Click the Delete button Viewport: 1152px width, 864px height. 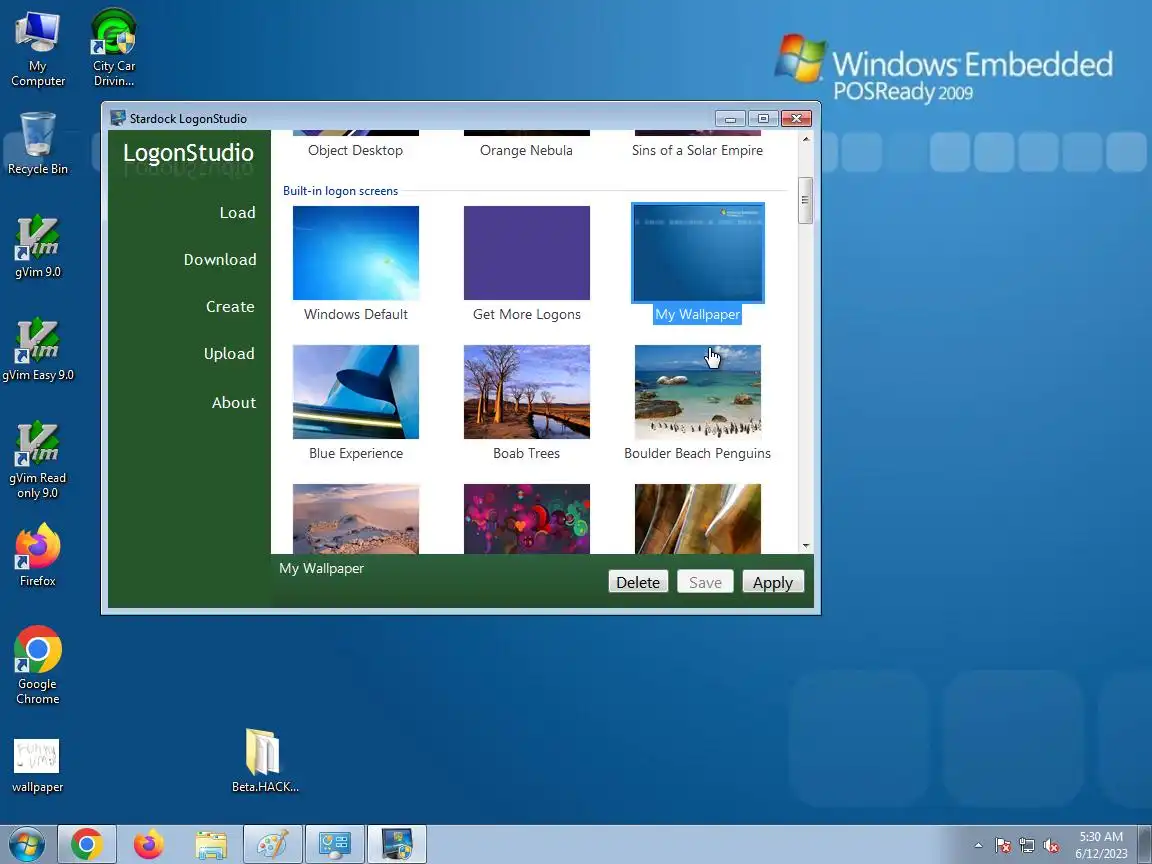click(638, 582)
